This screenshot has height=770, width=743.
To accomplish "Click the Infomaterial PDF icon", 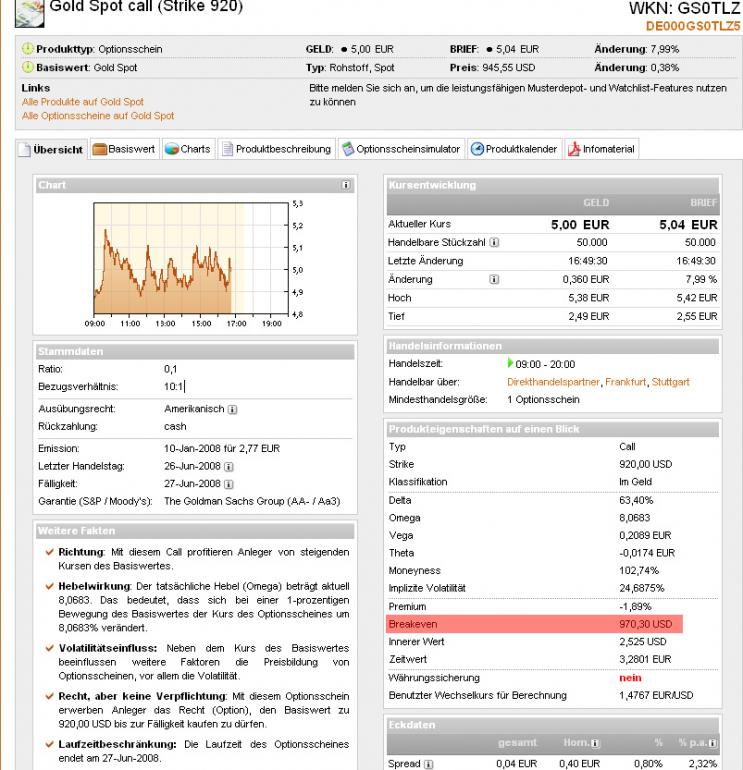I will pyautogui.click(x=574, y=149).
